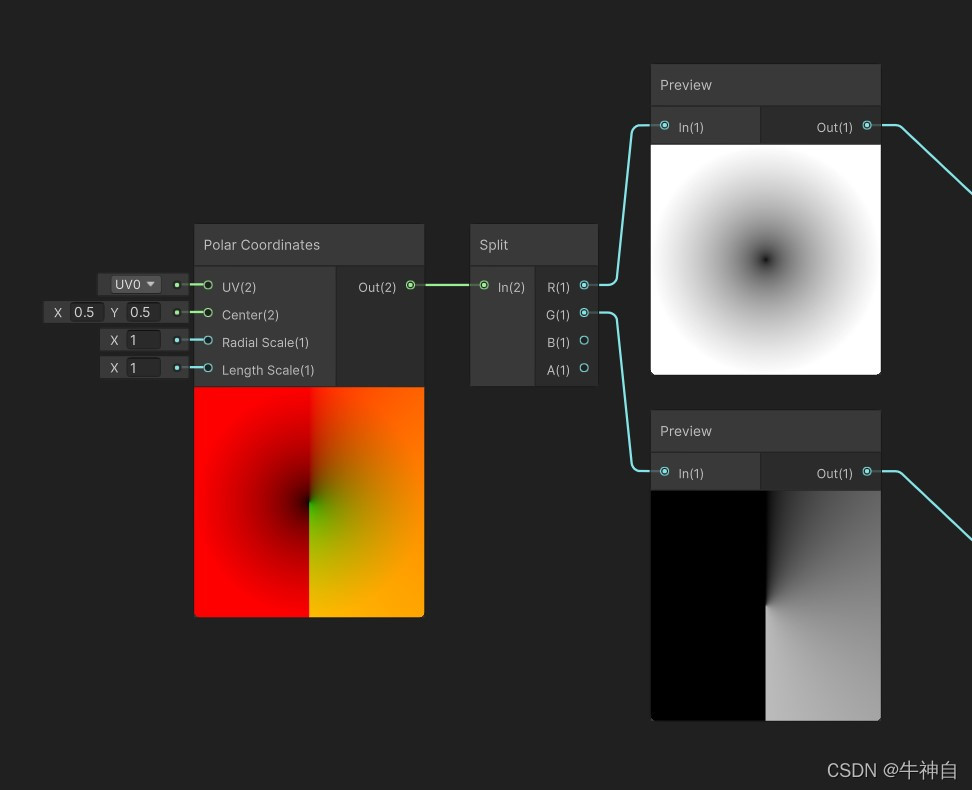Select the green edge between Out(2) and In(2)

pyautogui.click(x=448, y=285)
